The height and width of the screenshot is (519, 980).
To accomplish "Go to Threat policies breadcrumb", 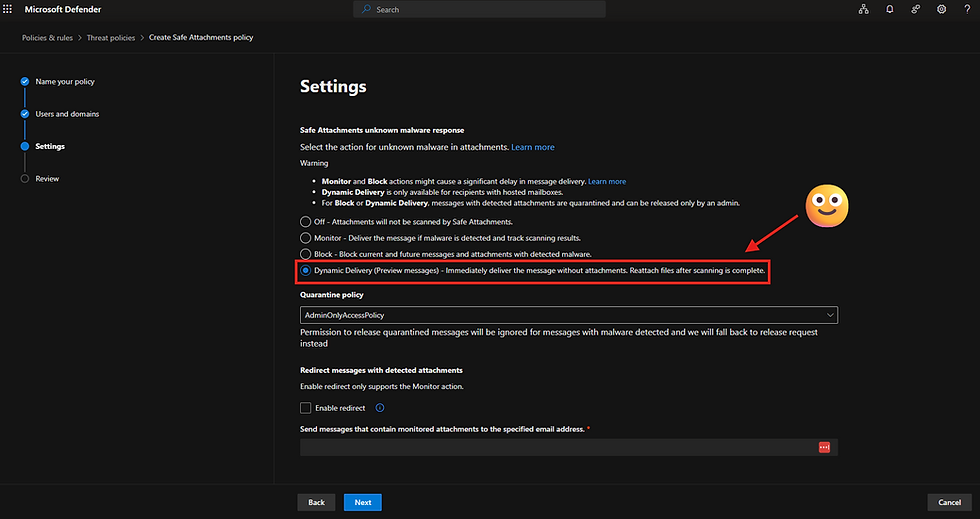I will (111, 38).
